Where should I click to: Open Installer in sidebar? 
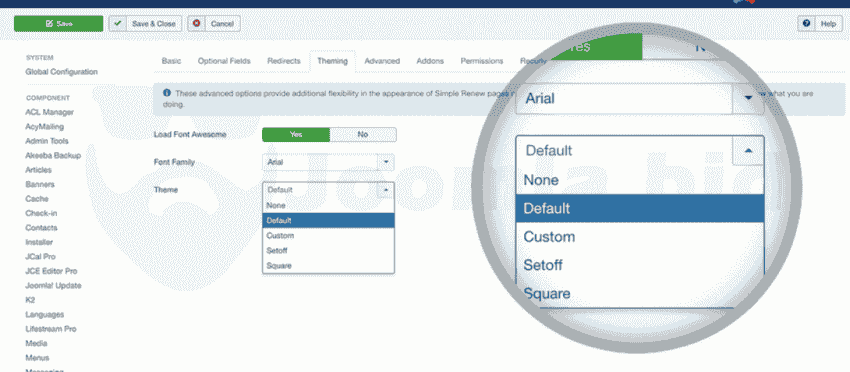coord(38,242)
